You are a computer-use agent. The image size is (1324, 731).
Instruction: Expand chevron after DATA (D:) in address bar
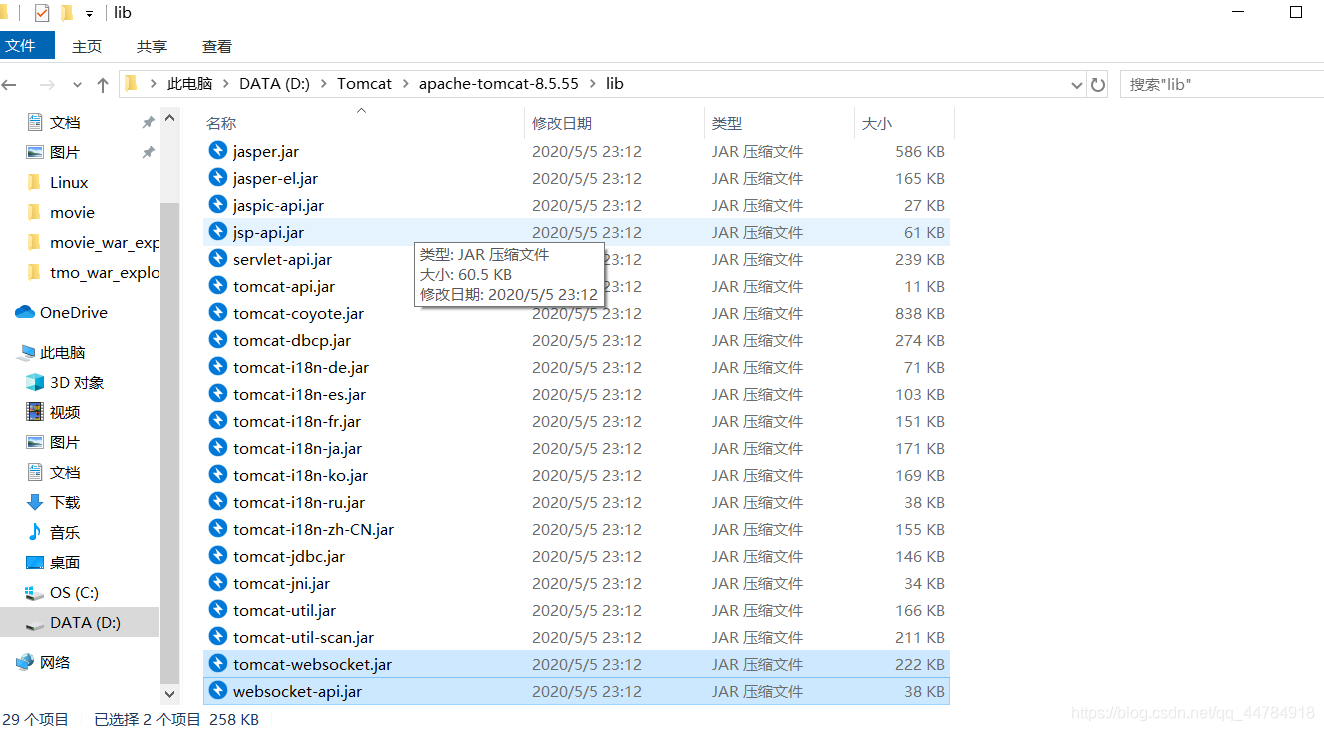point(324,84)
